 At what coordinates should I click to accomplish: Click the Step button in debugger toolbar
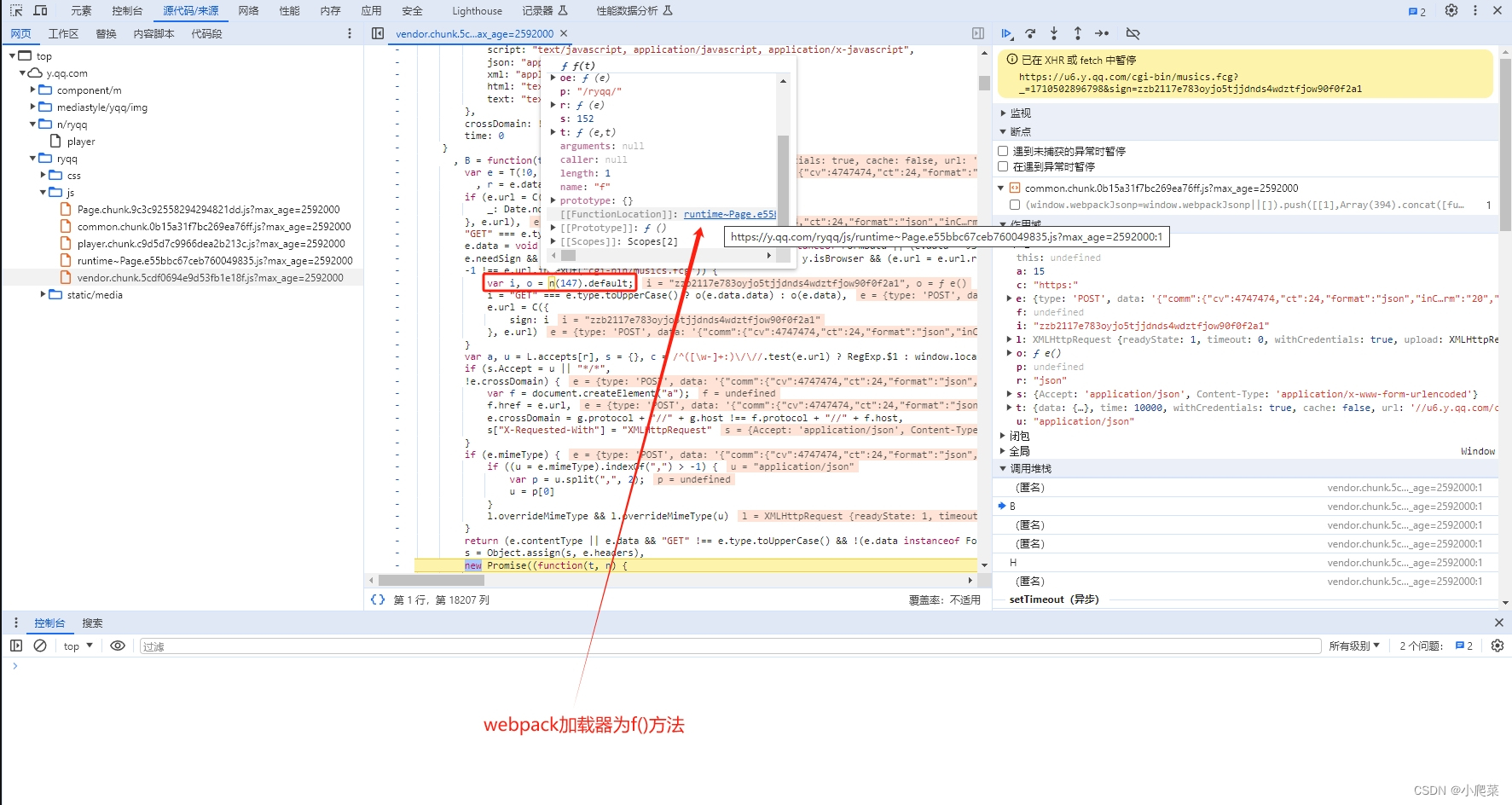click(1102, 33)
